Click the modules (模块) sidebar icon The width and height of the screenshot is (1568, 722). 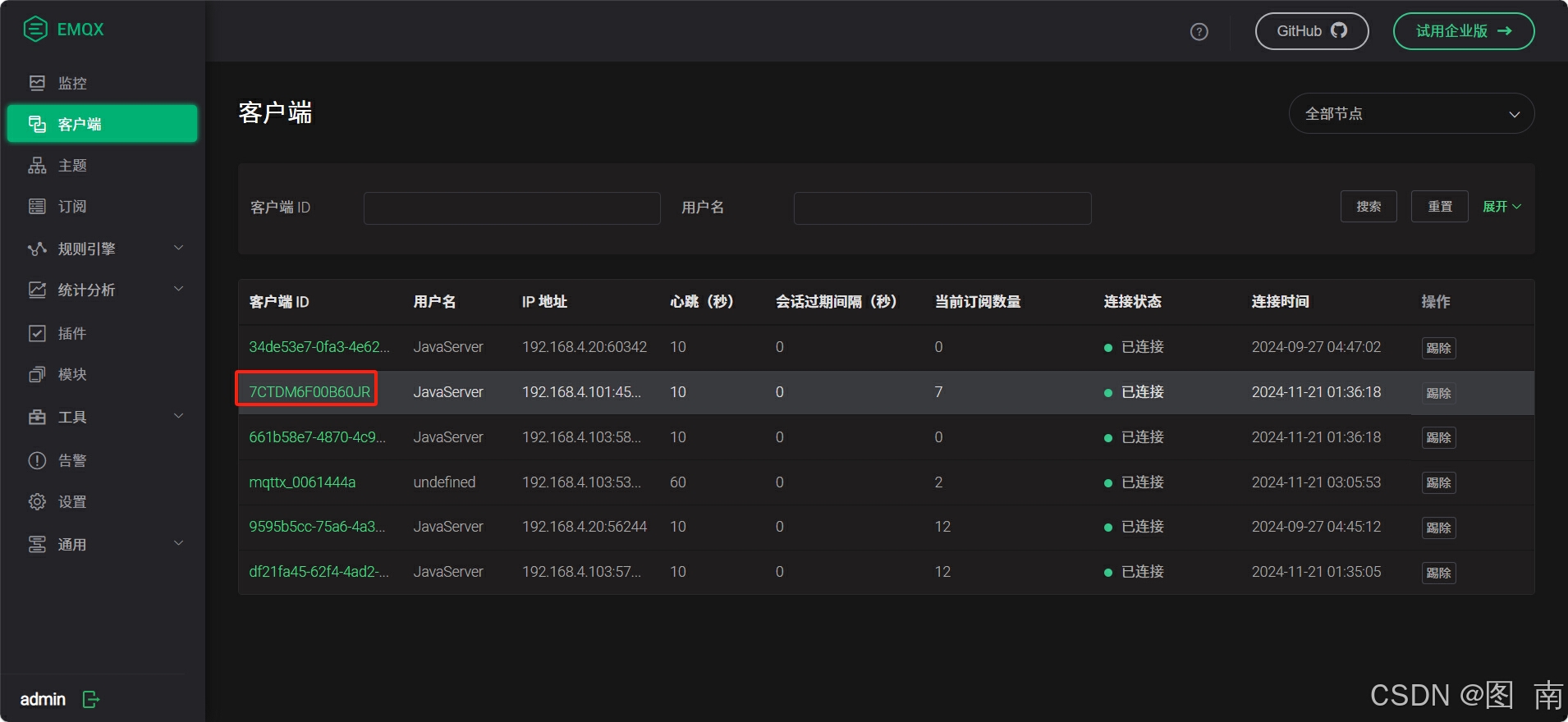click(x=37, y=374)
